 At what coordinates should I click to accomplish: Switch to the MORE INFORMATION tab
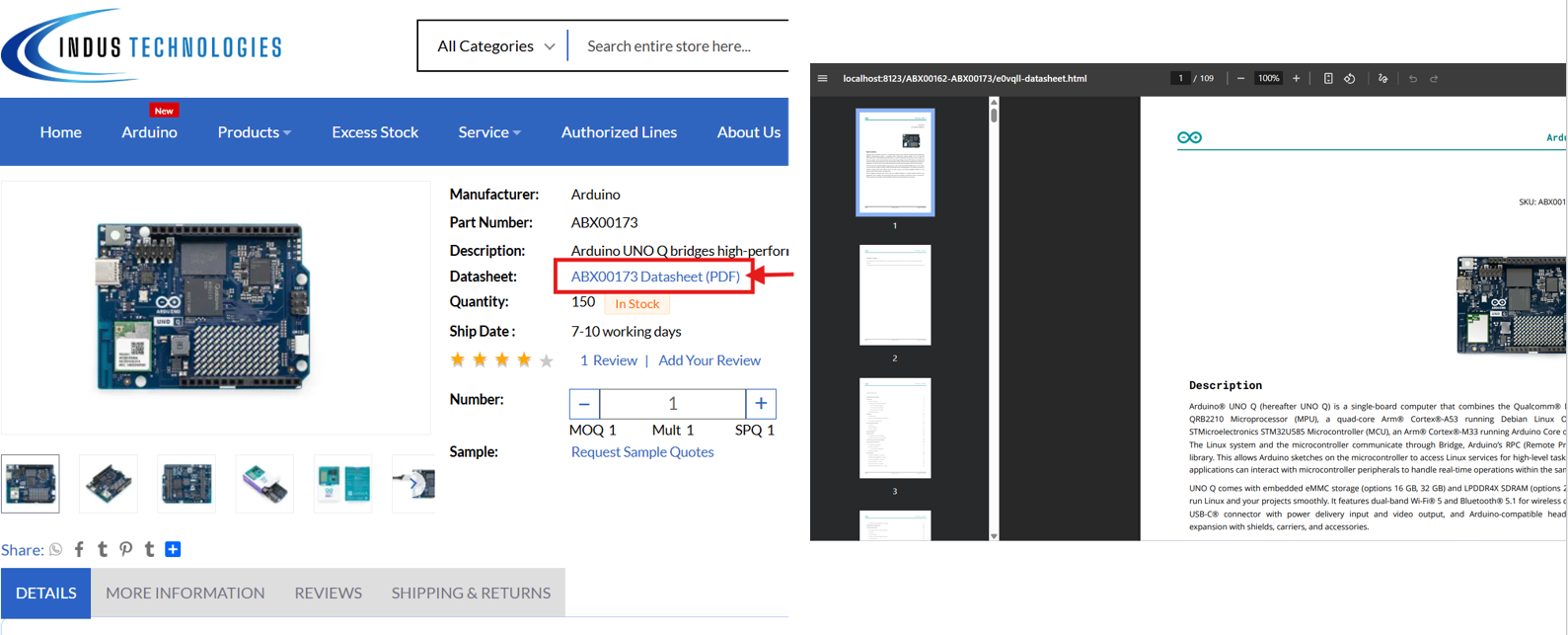tap(185, 593)
